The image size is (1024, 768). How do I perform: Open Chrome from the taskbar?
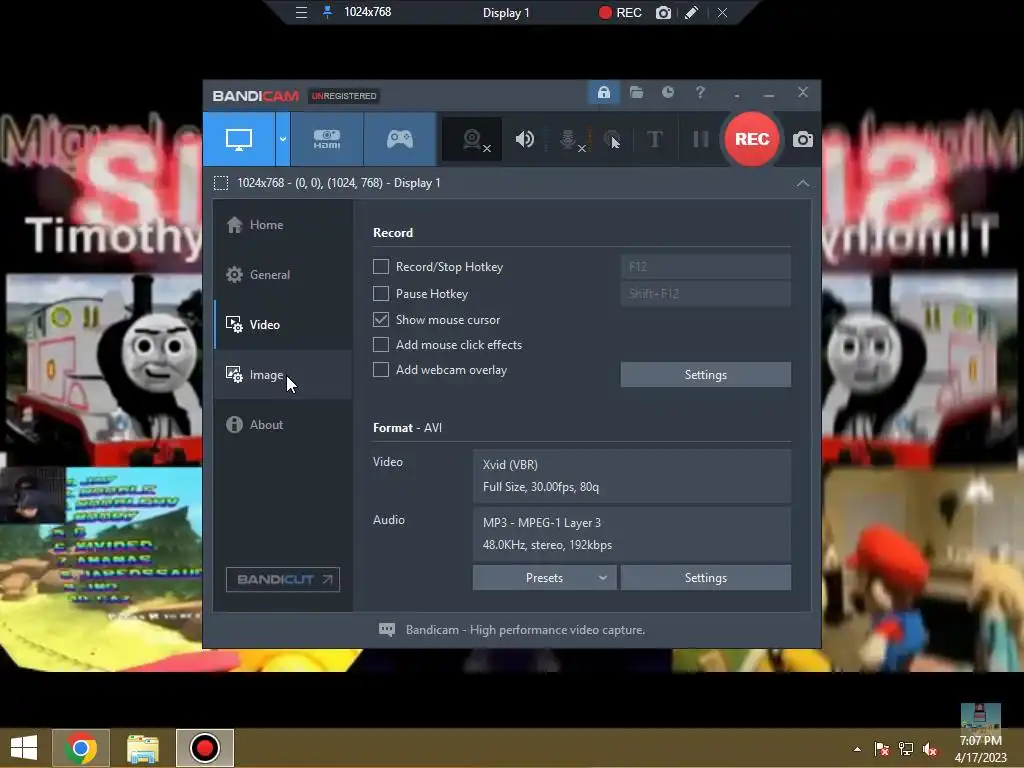coord(81,748)
